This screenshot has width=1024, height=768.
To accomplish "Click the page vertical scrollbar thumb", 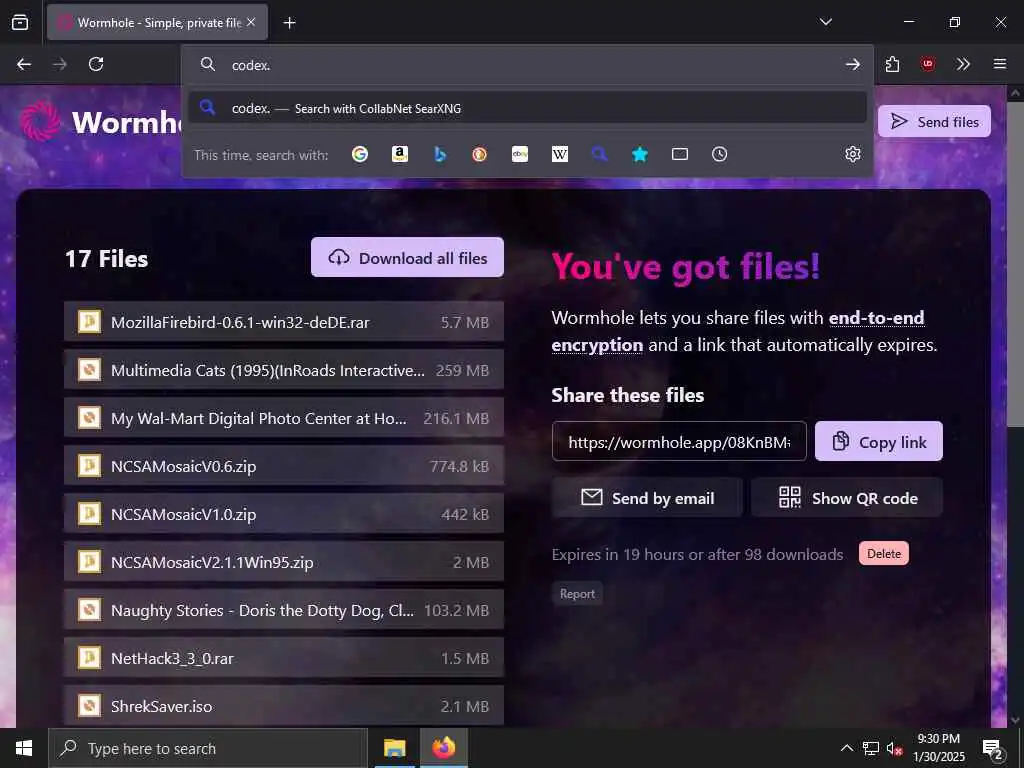I will coord(1014,264).
